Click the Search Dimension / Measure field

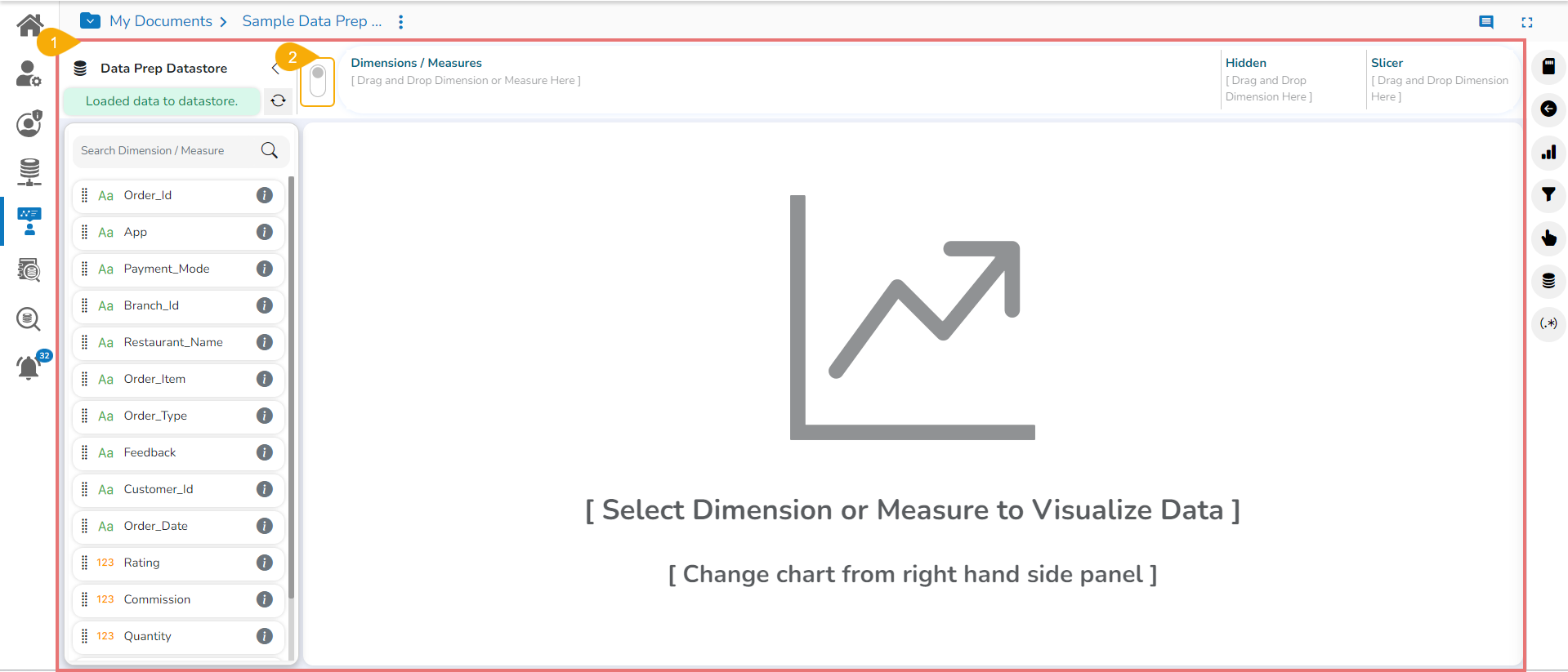(x=168, y=150)
